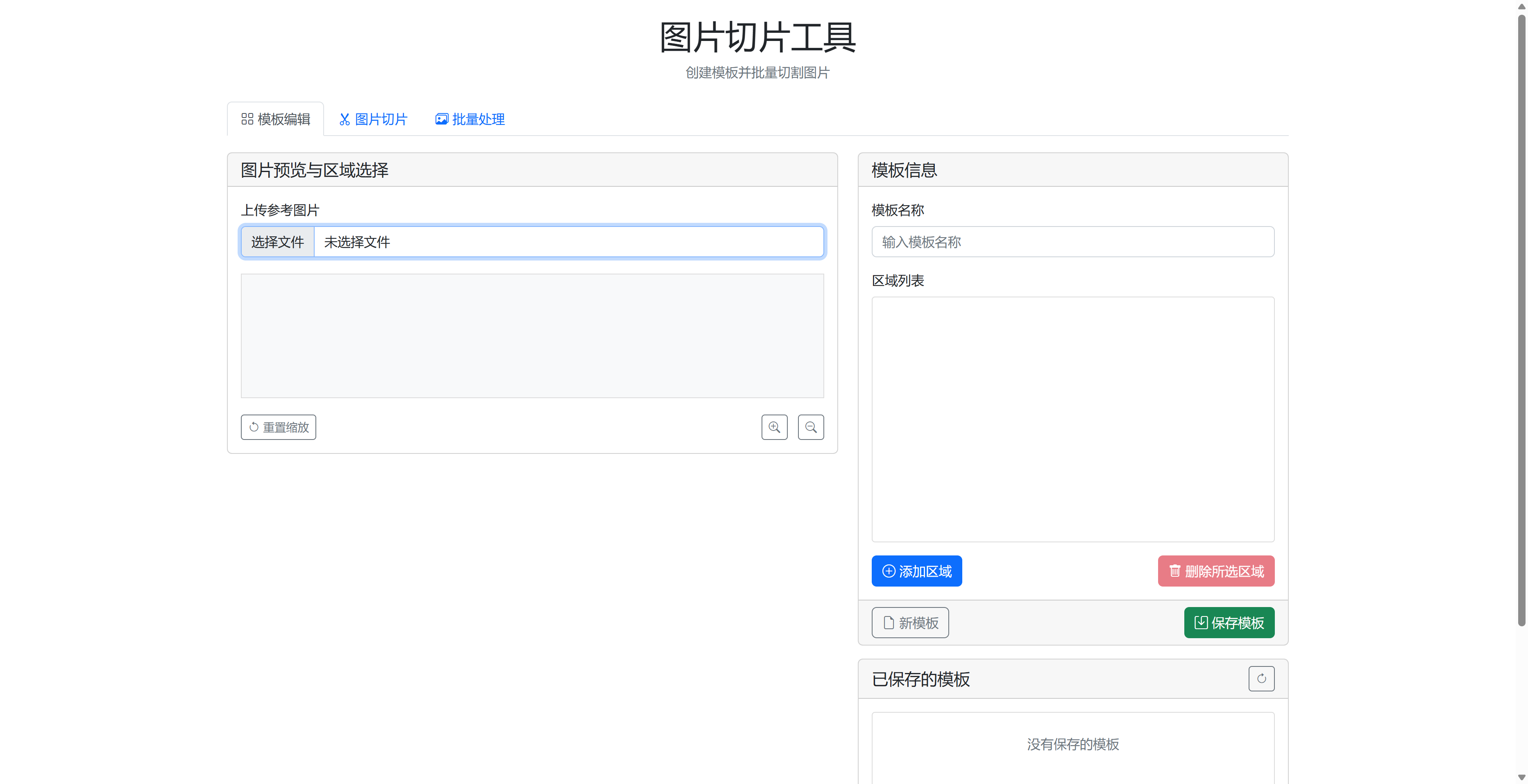Click the 保存模板 save template button
The width and height of the screenshot is (1528, 784).
tap(1229, 623)
